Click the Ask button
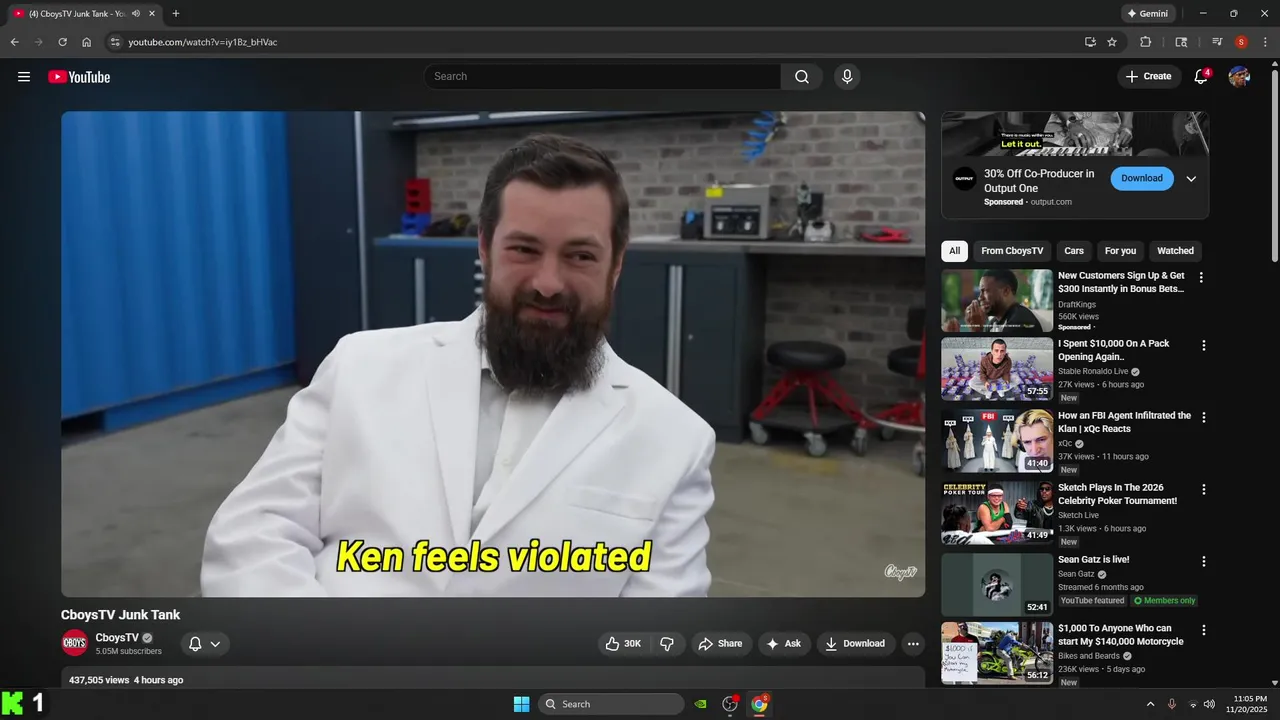1280x720 pixels. (783, 644)
